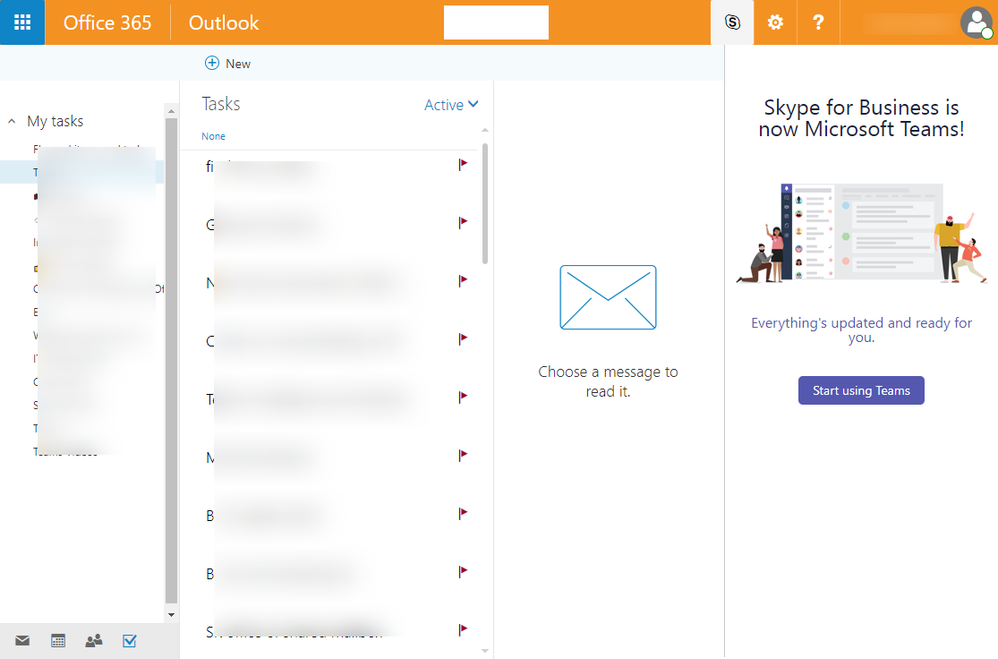Toggle flag on task starting with 'G'
This screenshot has width=998, height=659.
[x=463, y=222]
